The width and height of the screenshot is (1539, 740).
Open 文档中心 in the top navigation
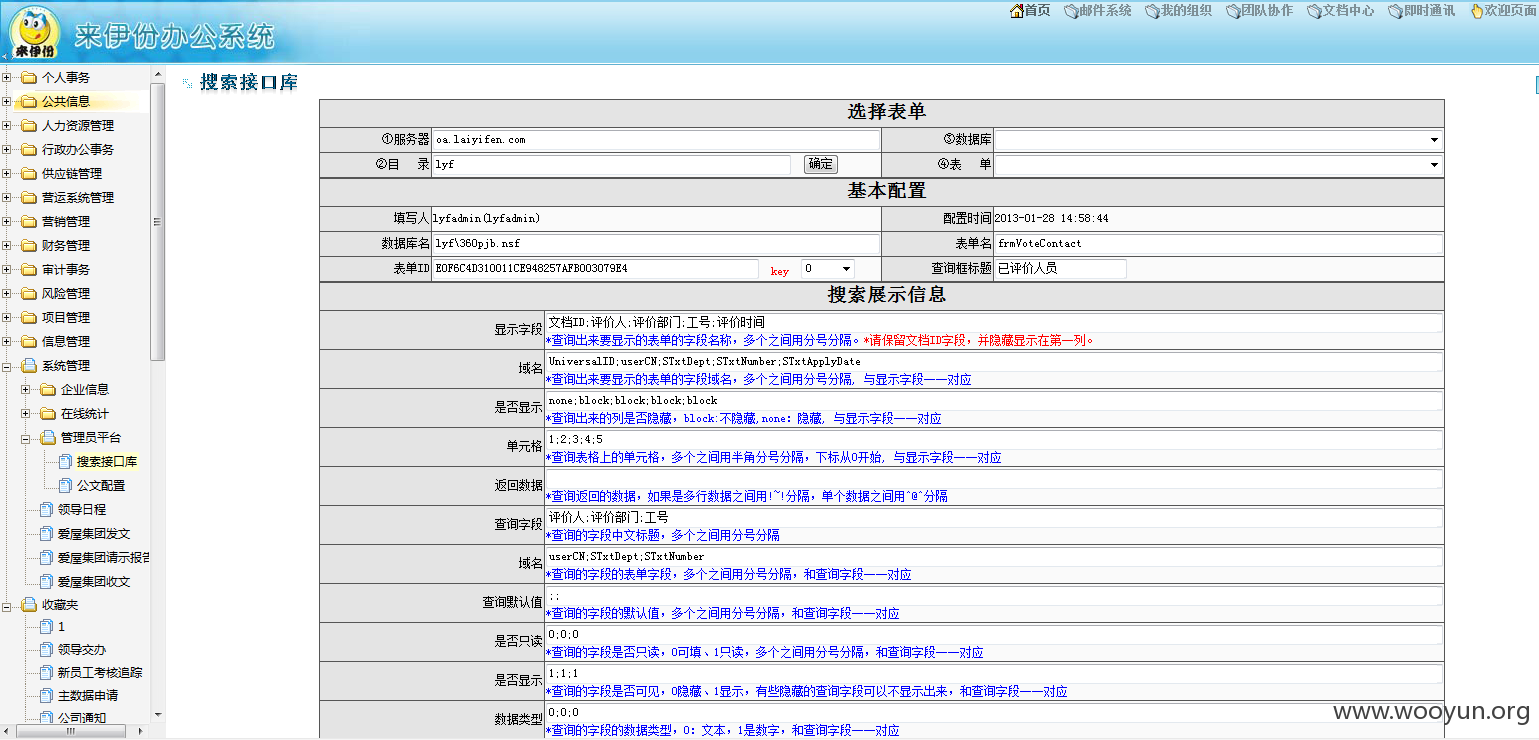tap(1348, 11)
